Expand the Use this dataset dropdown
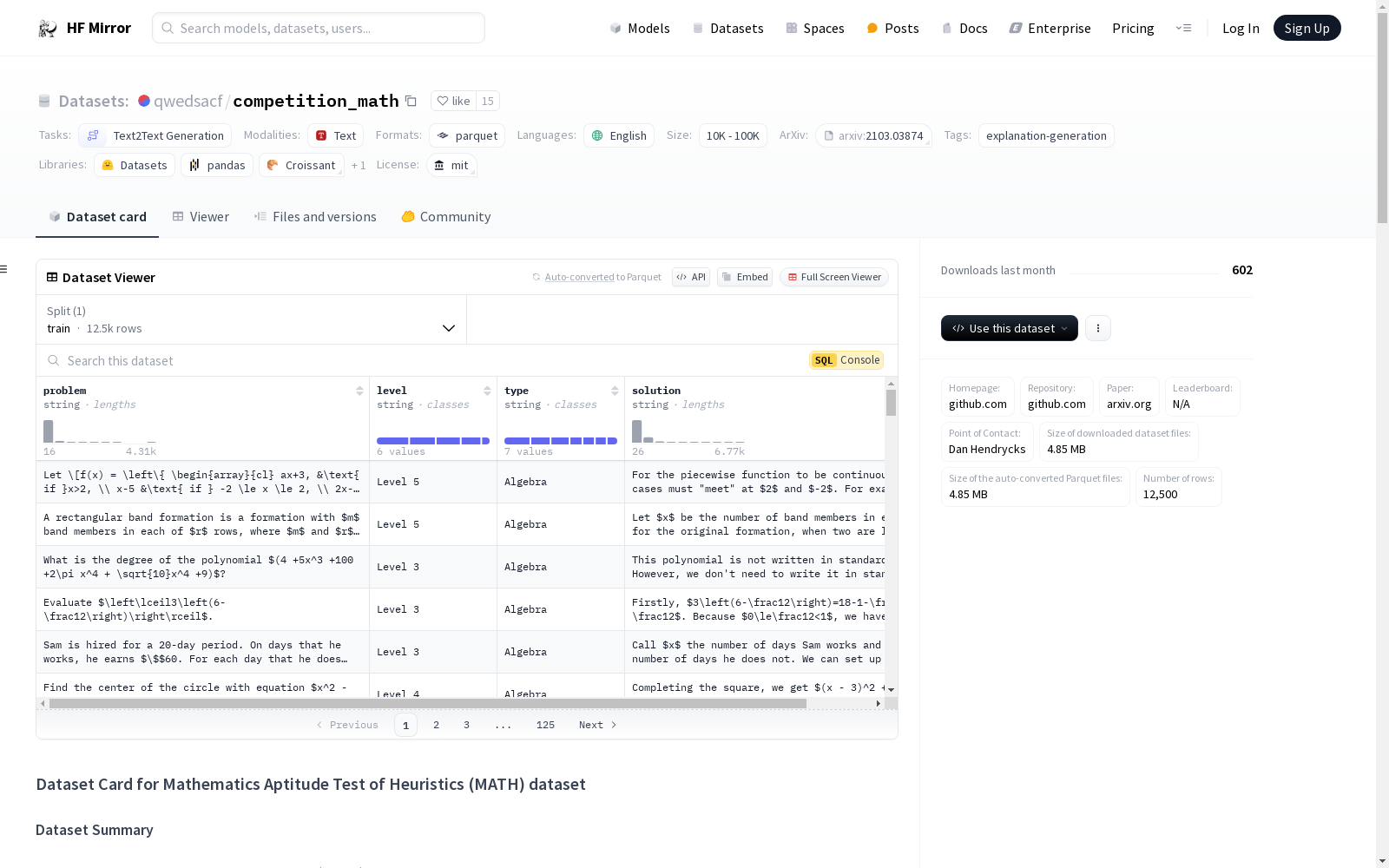 point(1010,328)
